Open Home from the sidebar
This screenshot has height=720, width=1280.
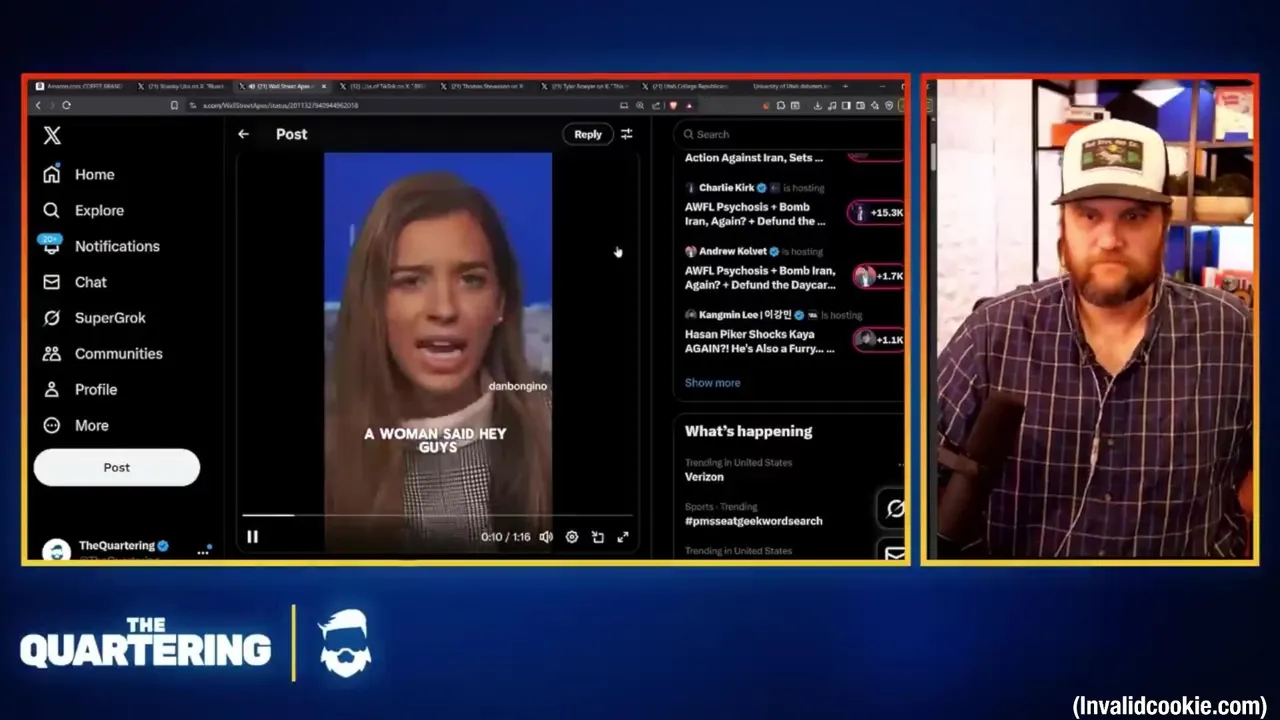point(79,174)
